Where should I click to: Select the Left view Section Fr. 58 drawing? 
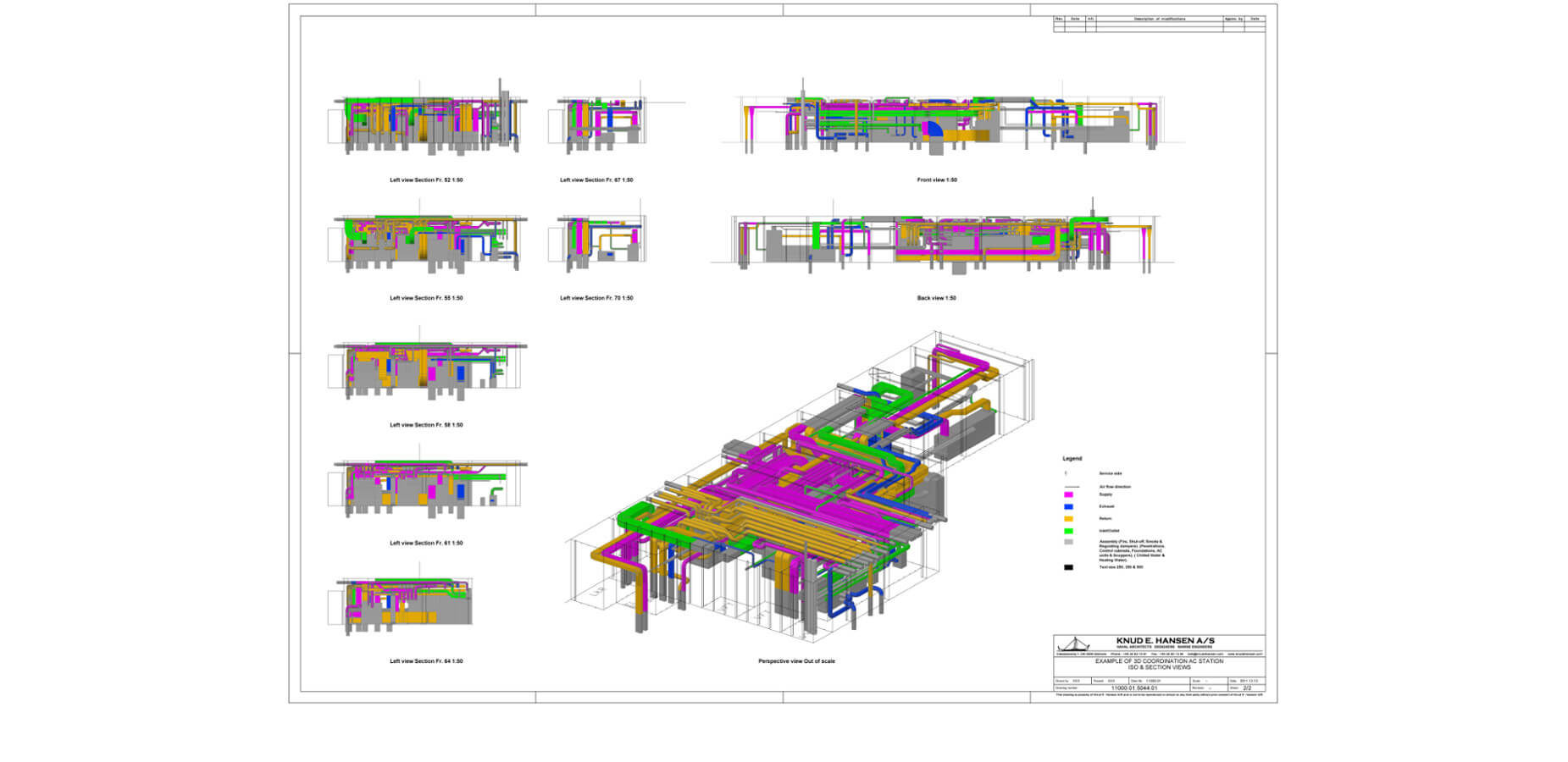click(426, 364)
